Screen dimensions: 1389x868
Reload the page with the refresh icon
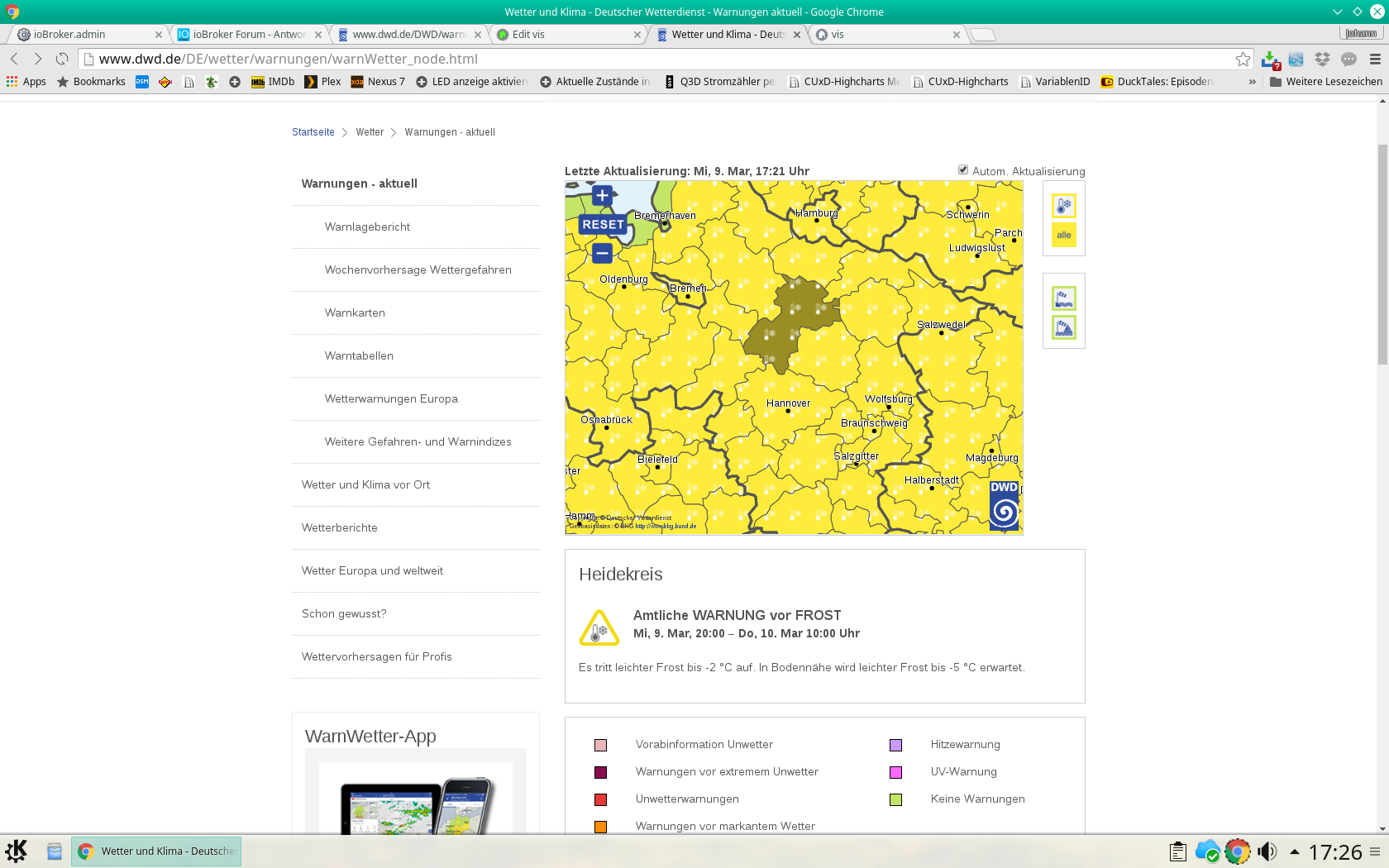pos(62,59)
